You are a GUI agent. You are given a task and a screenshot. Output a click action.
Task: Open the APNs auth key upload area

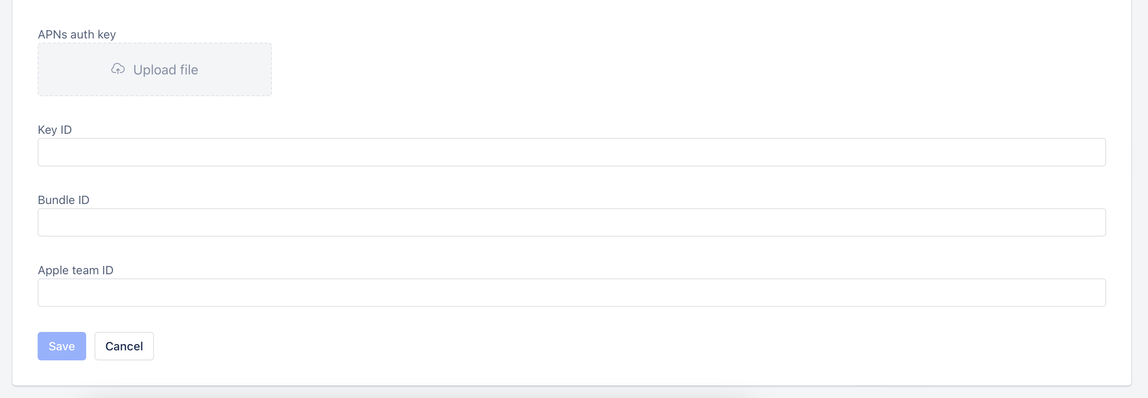pyautogui.click(x=154, y=70)
